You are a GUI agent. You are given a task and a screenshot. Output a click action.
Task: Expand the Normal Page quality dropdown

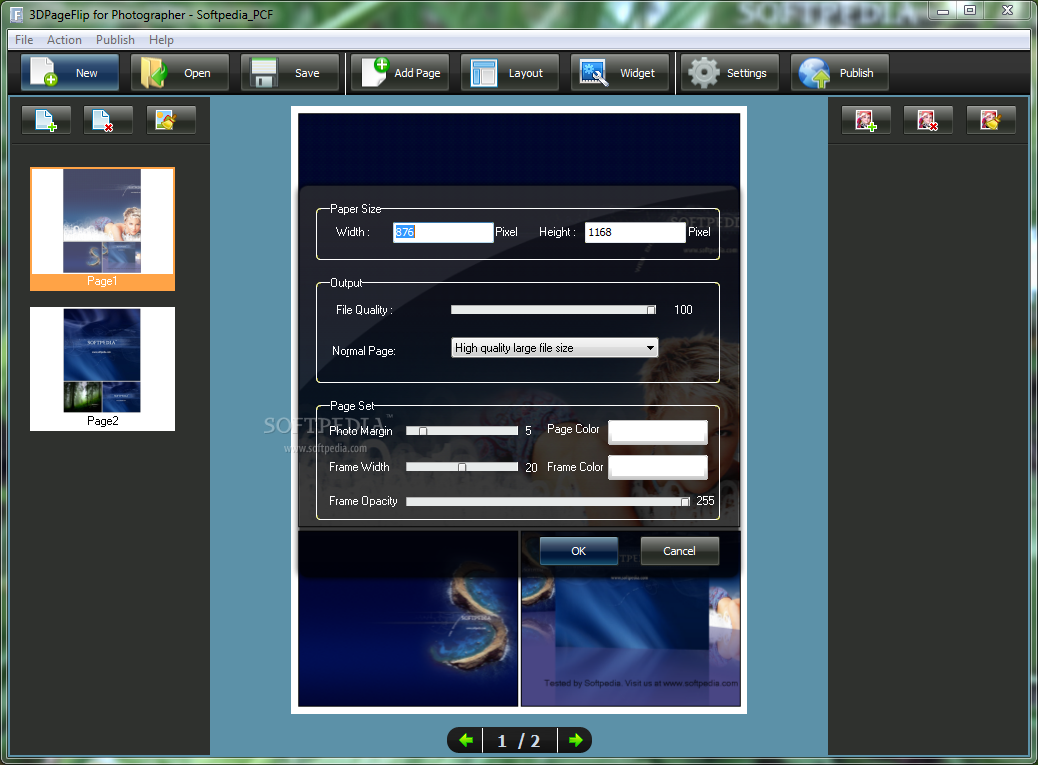pos(555,348)
